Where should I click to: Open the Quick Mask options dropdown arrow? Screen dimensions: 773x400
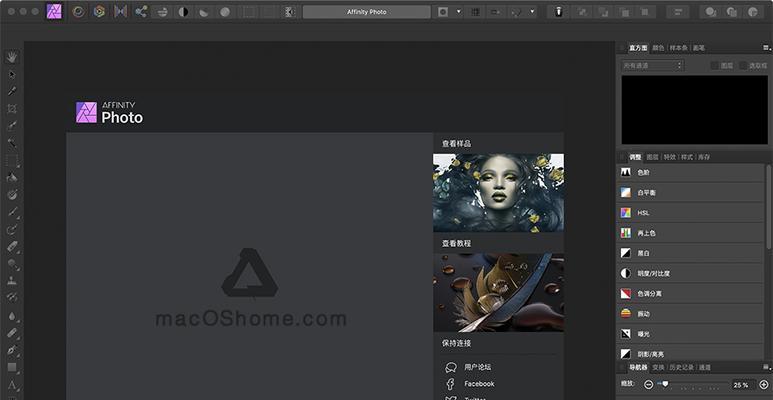[459, 12]
